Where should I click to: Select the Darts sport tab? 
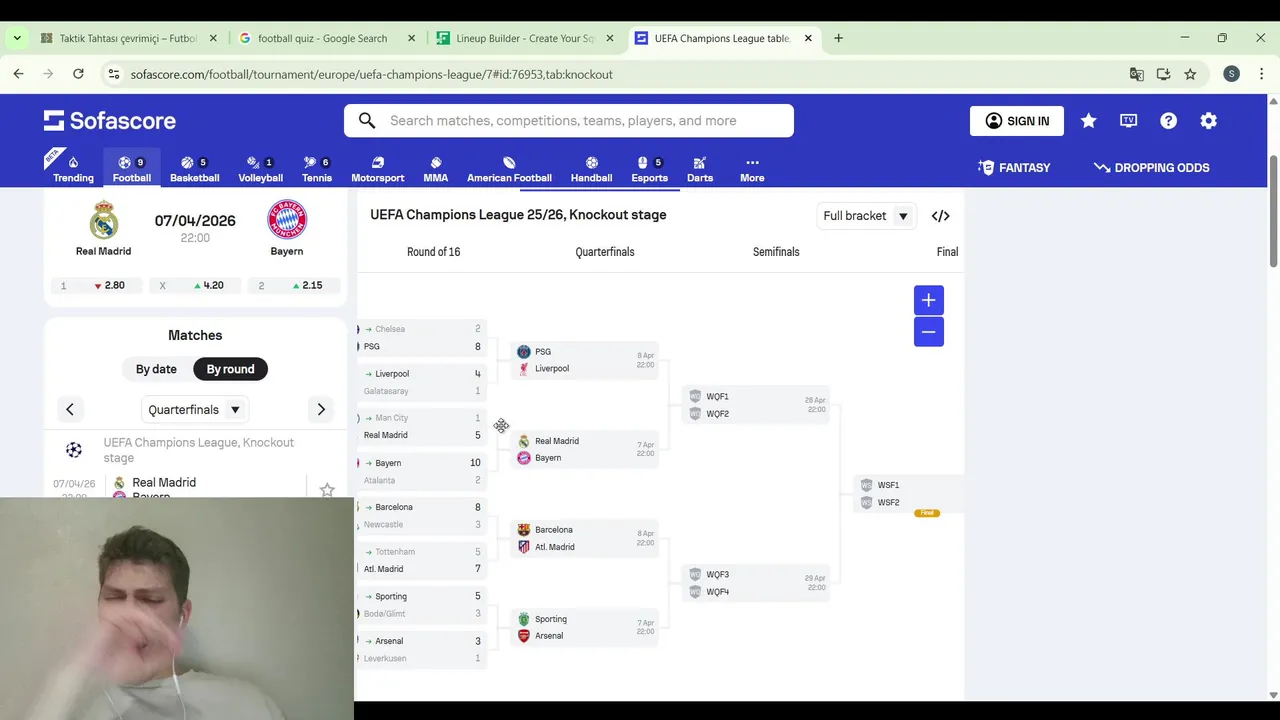[700, 169]
